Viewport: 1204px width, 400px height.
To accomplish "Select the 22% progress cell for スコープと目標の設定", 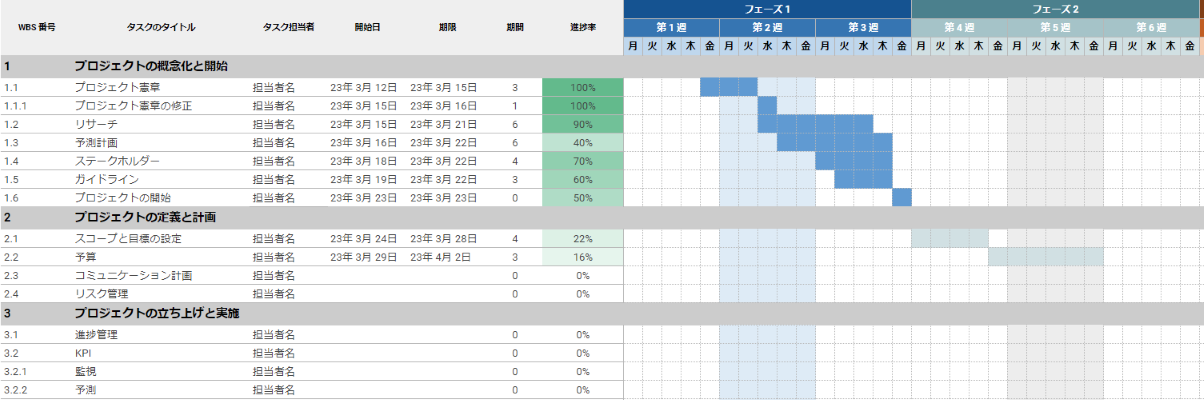I will (582, 239).
